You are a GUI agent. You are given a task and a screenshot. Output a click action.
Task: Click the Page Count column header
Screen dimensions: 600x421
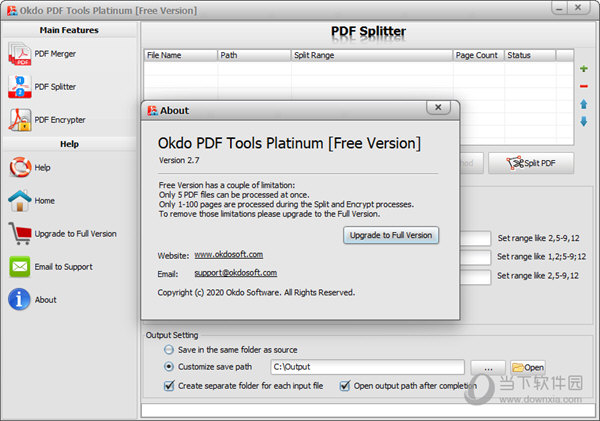click(x=478, y=55)
